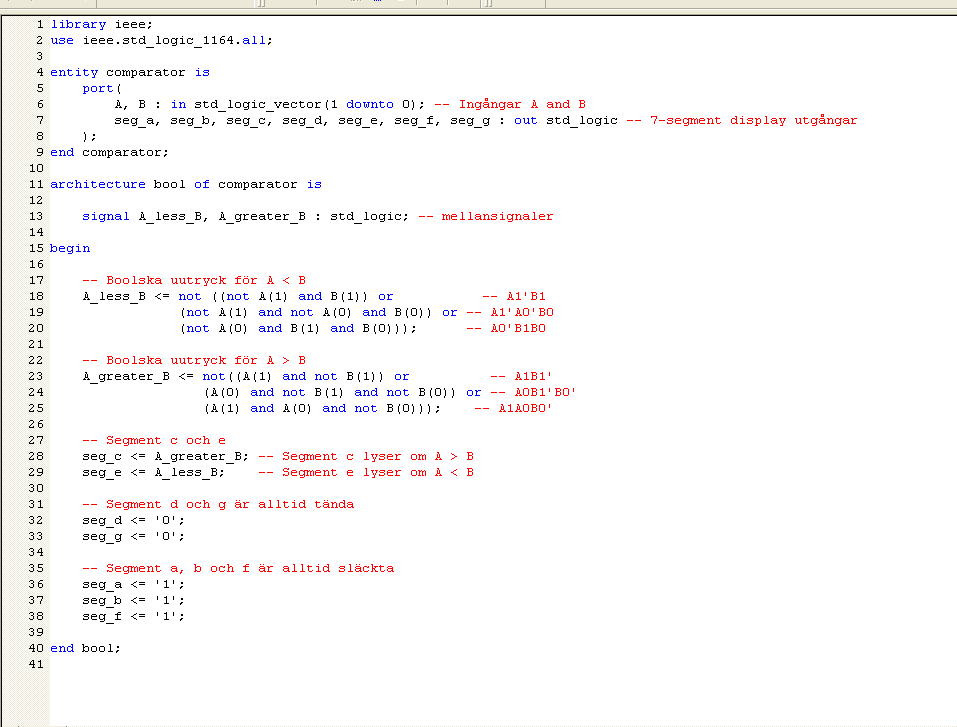This screenshot has width=957, height=727.
Task: Click the 'std_logic_vector' type on line 6
Action: click(x=258, y=104)
